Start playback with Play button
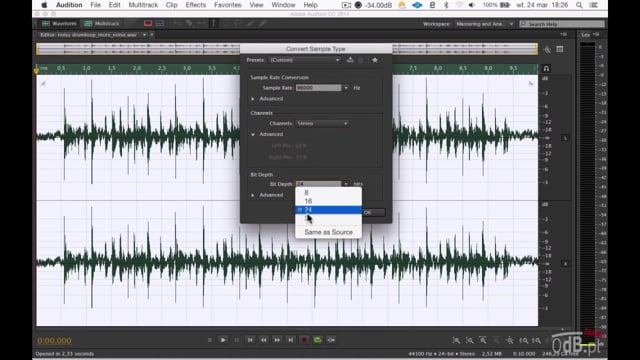The image size is (640, 360). [x=223, y=340]
